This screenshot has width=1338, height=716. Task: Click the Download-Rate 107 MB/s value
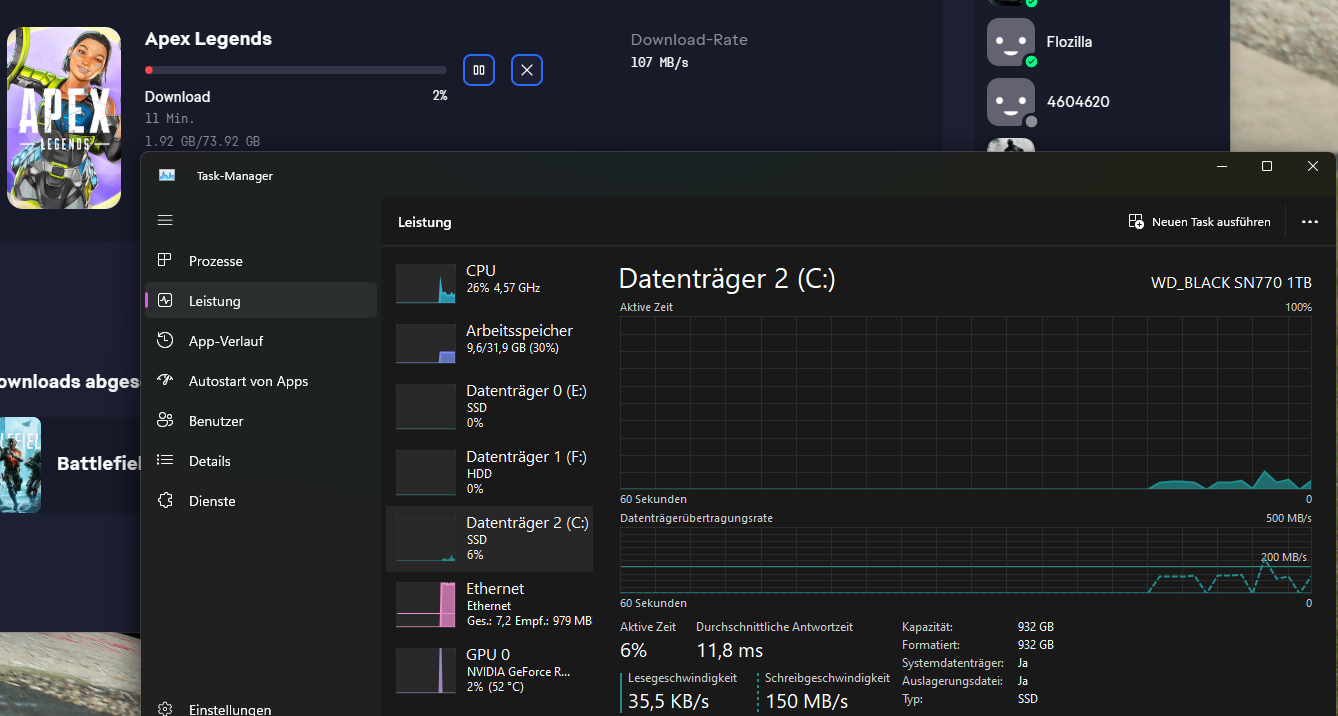click(x=660, y=62)
